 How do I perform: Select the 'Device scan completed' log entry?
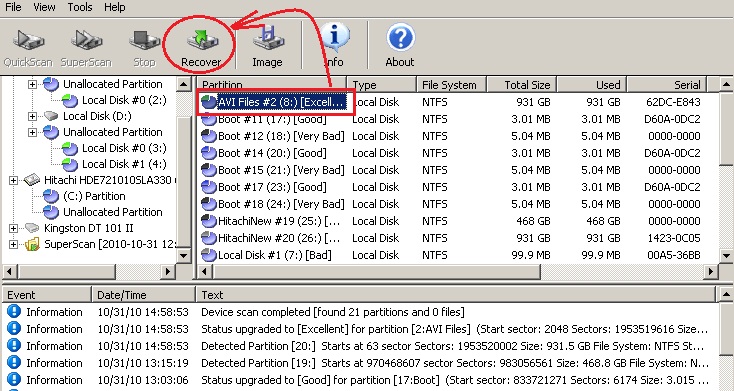[359, 312]
